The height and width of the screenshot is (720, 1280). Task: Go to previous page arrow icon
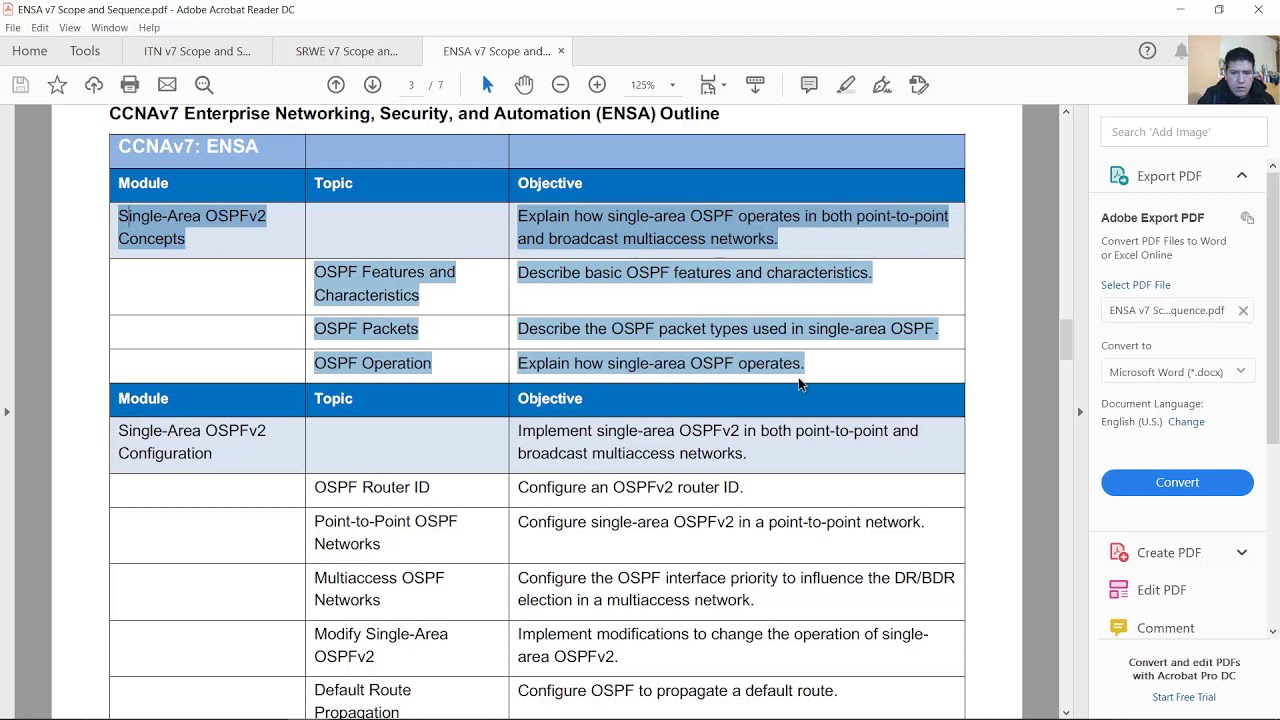tap(336, 85)
